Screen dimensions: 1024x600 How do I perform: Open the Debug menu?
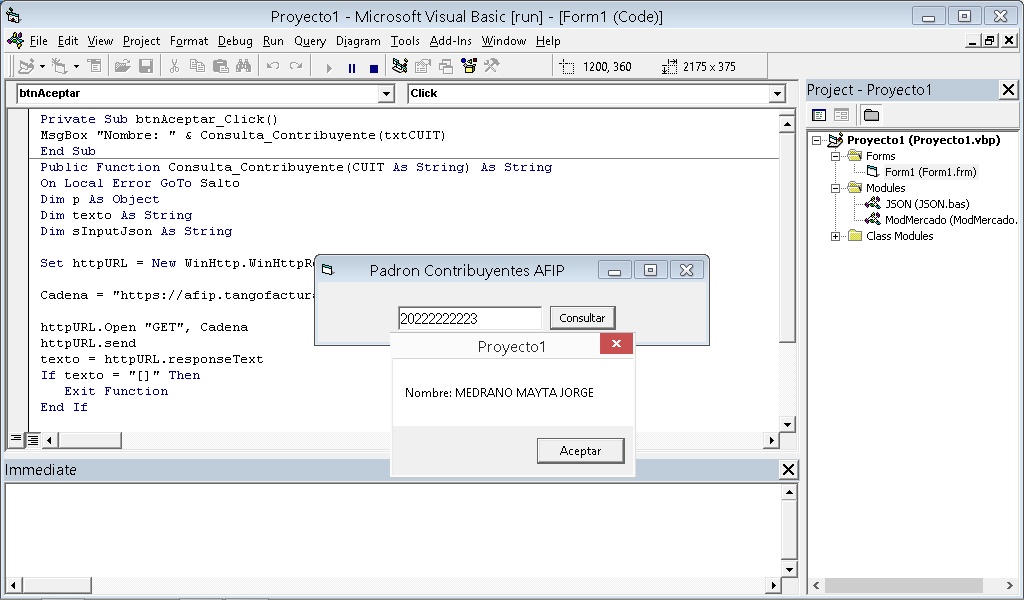[x=235, y=41]
